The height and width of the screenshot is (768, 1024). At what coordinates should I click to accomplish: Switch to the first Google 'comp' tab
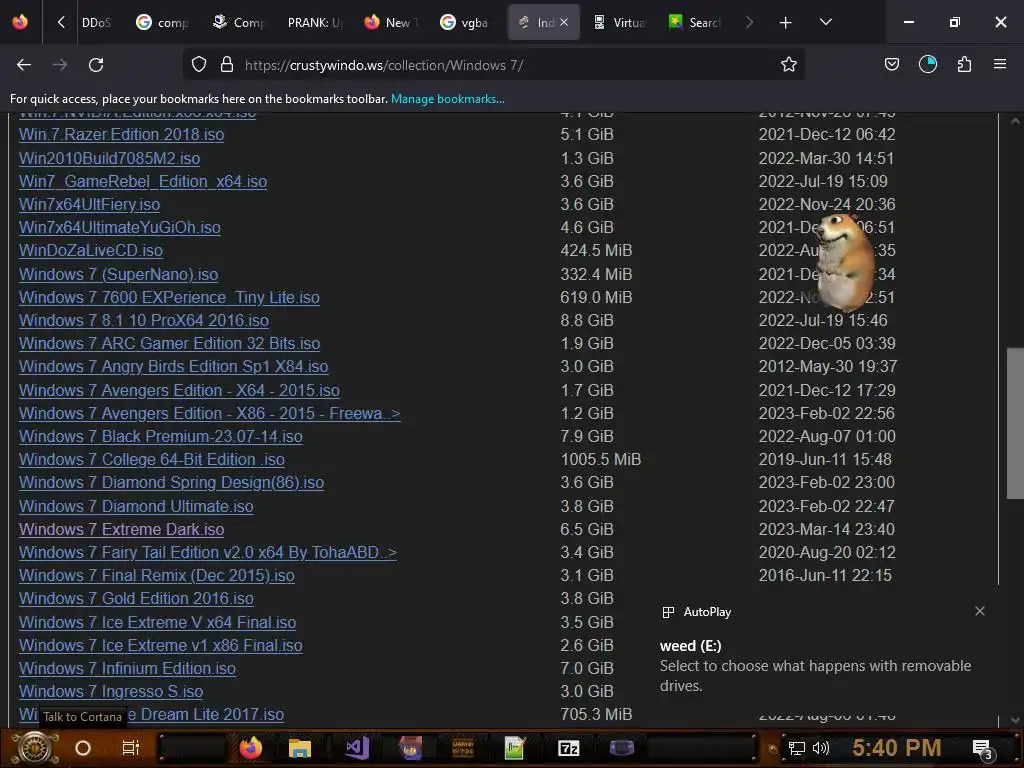point(163,23)
